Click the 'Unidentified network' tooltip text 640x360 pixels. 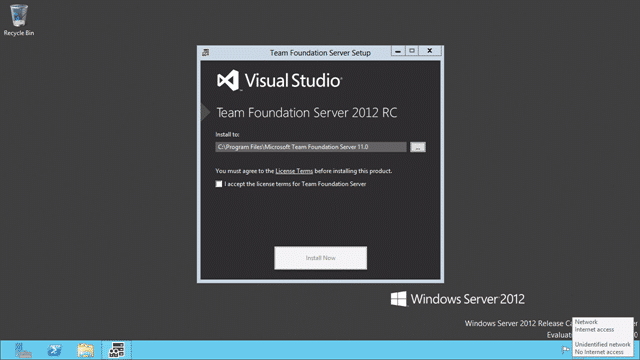click(x=602, y=344)
